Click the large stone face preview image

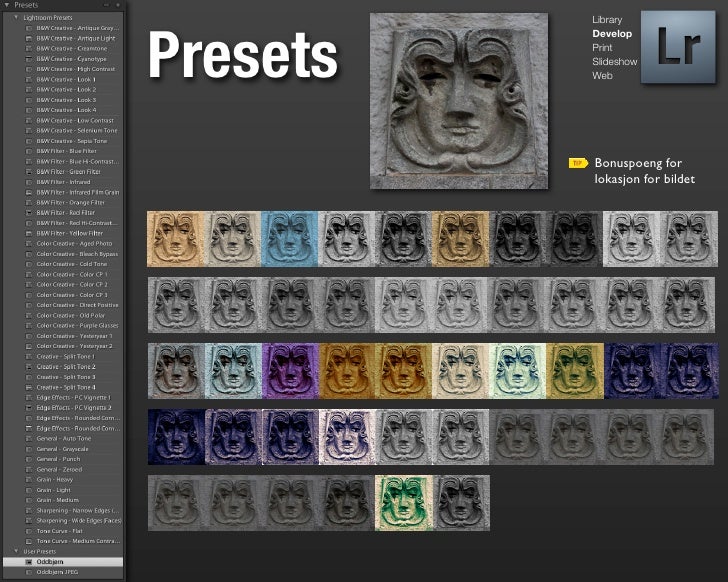pyautogui.click(x=459, y=101)
